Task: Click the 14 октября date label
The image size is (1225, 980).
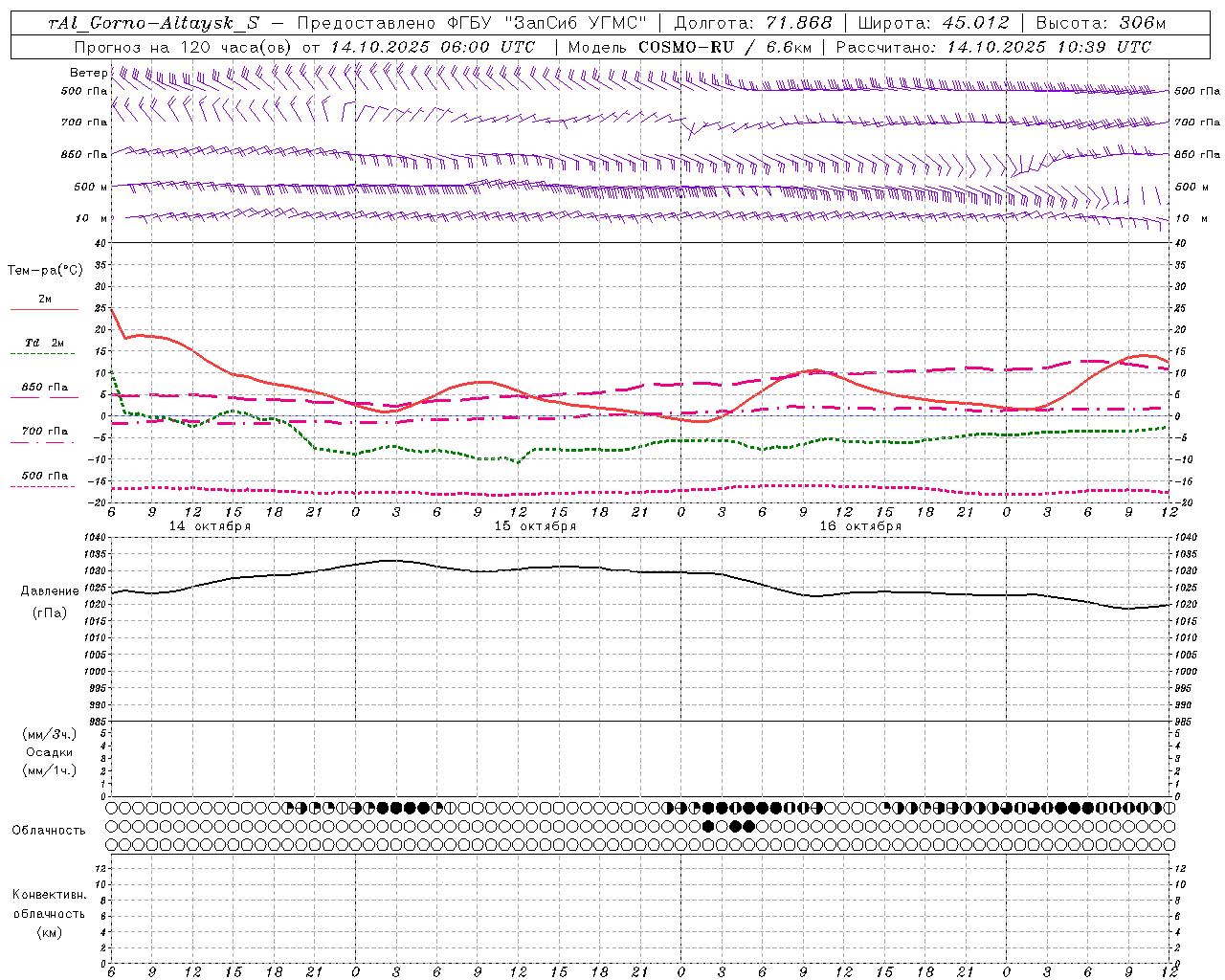Action: pos(210,526)
